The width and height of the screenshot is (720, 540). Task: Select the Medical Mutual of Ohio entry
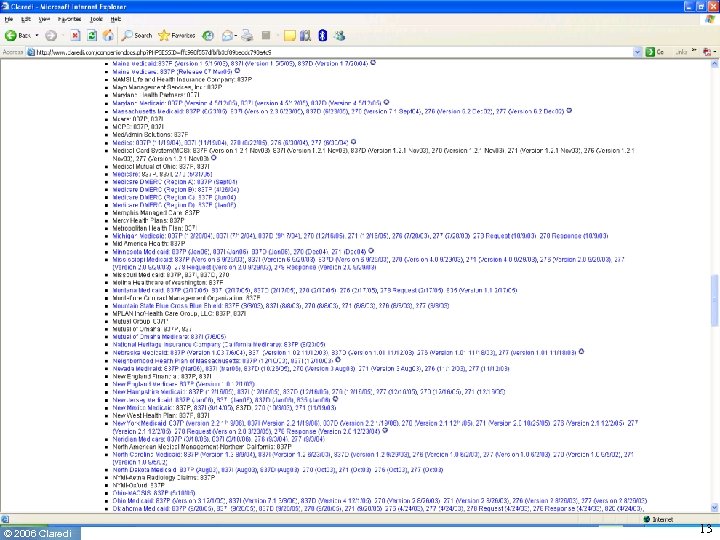pos(161,166)
